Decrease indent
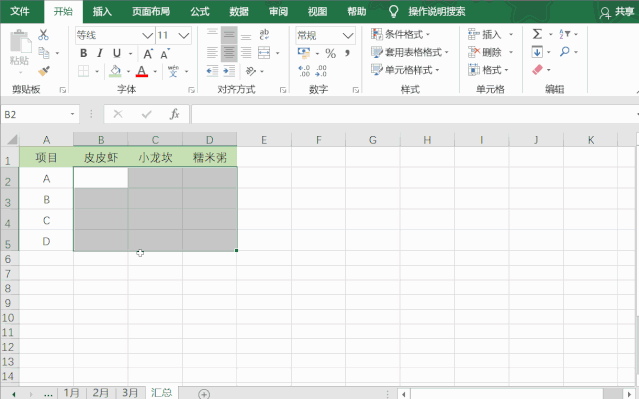 (x=212, y=71)
